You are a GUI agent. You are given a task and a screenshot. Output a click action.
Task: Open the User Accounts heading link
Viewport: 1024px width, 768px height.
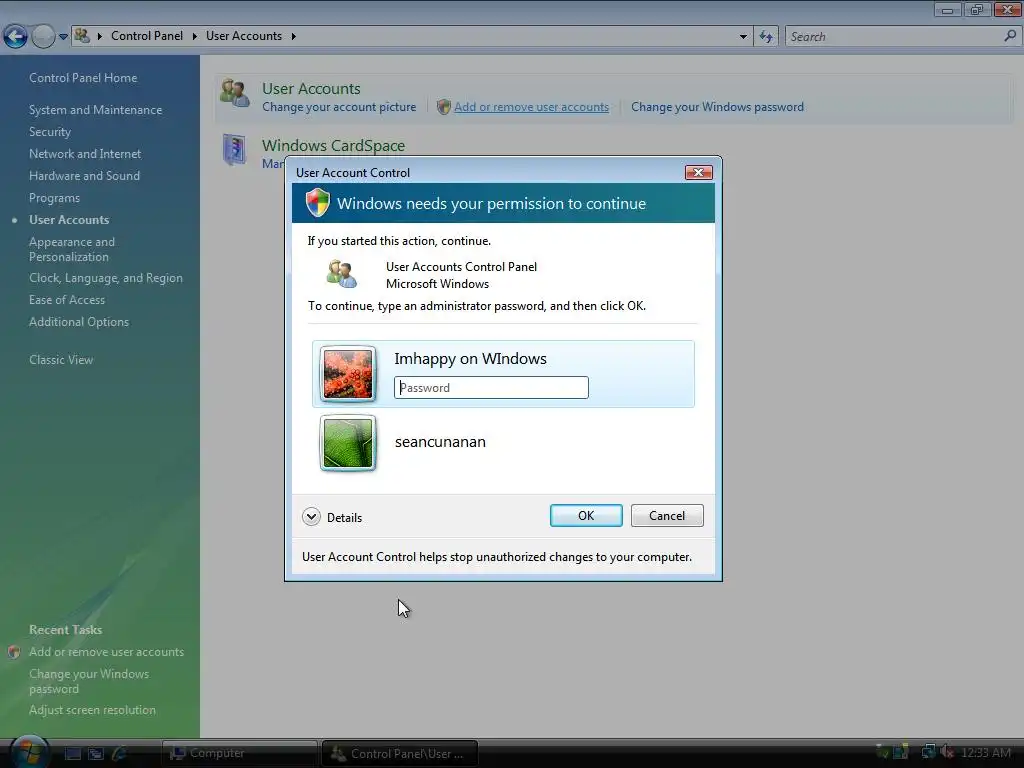[x=312, y=89]
